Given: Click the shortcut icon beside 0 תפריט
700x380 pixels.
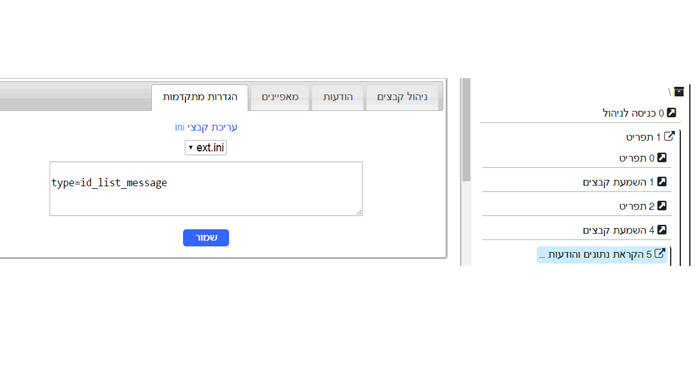Looking at the screenshot, I should click(662, 158).
